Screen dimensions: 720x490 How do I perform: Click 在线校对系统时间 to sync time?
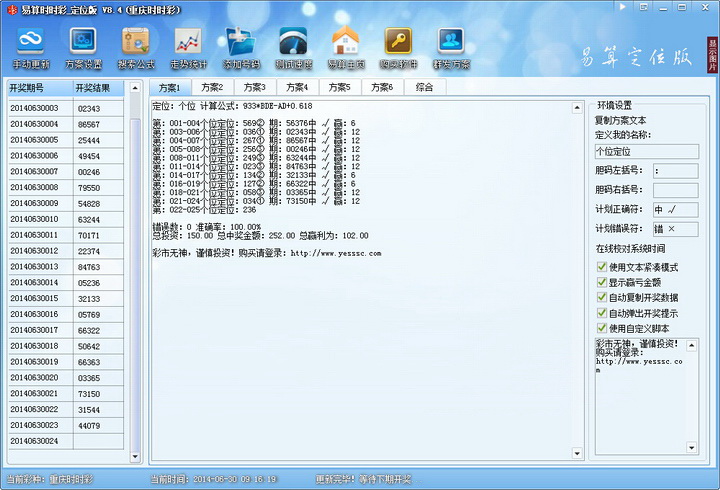631,248
